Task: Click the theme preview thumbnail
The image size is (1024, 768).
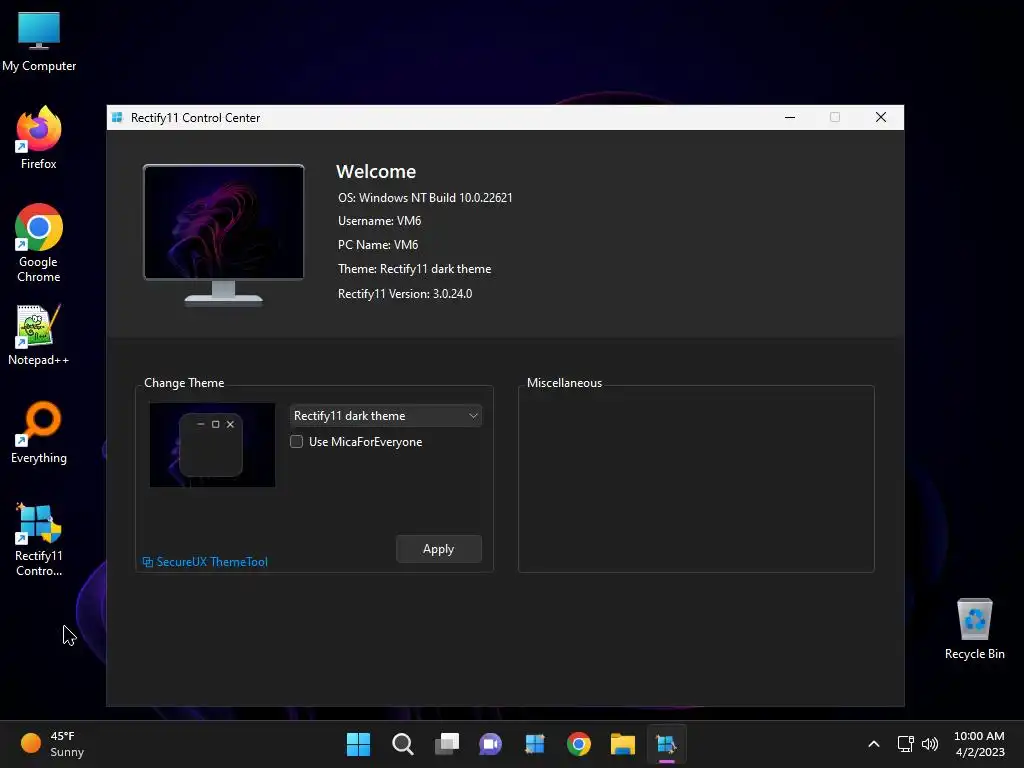Action: [212, 445]
